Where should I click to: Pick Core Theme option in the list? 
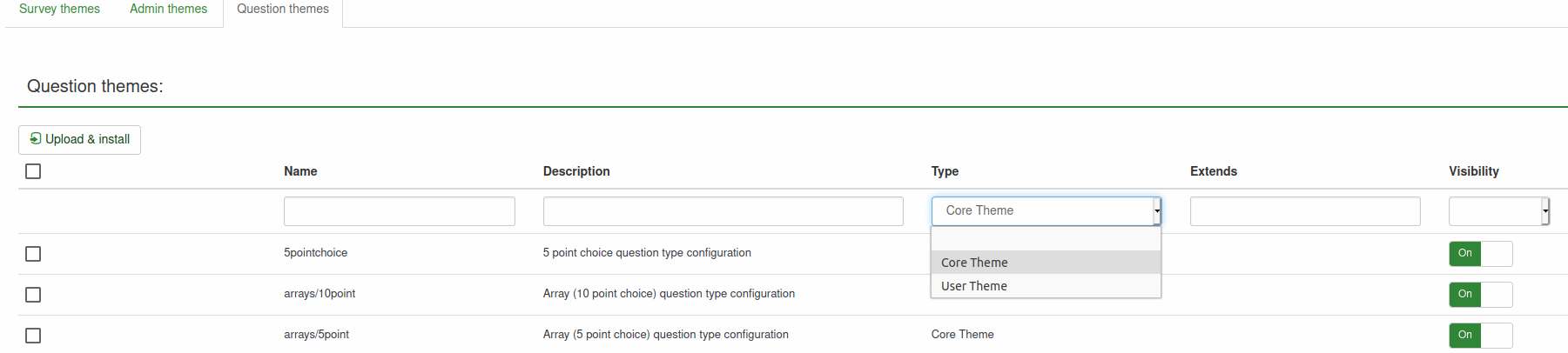[x=974, y=263]
